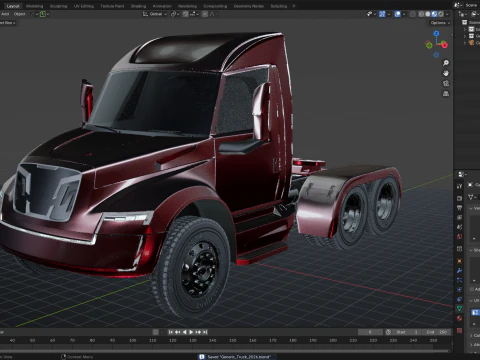Open the Render properties tab
The image size is (480, 360).
(459, 198)
